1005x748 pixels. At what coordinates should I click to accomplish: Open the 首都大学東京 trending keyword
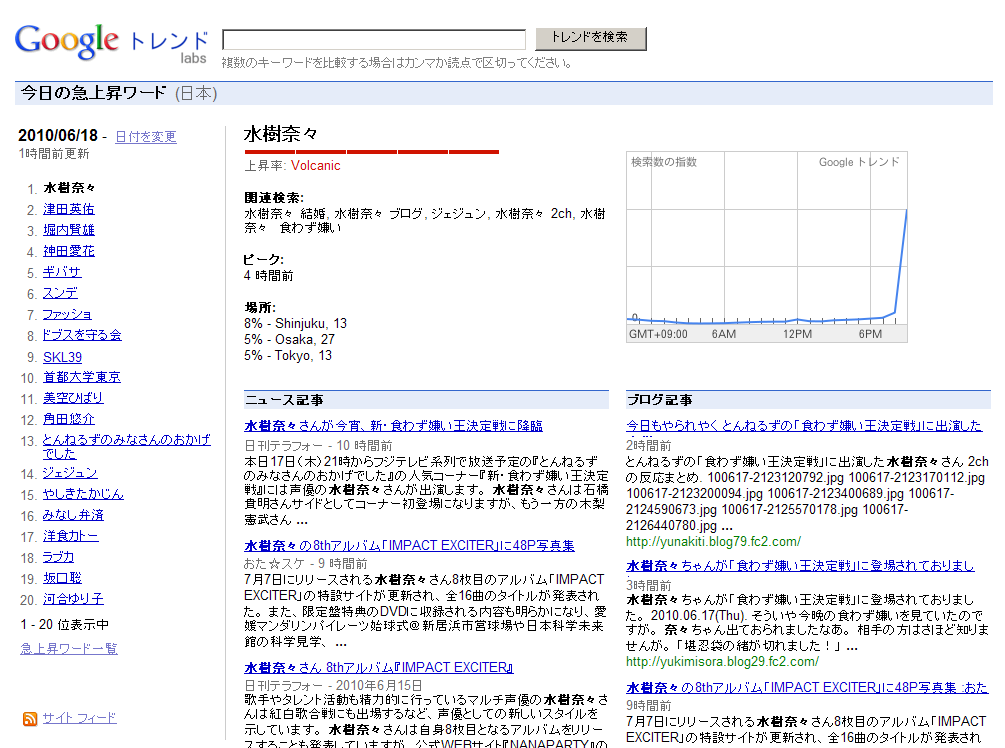point(82,377)
